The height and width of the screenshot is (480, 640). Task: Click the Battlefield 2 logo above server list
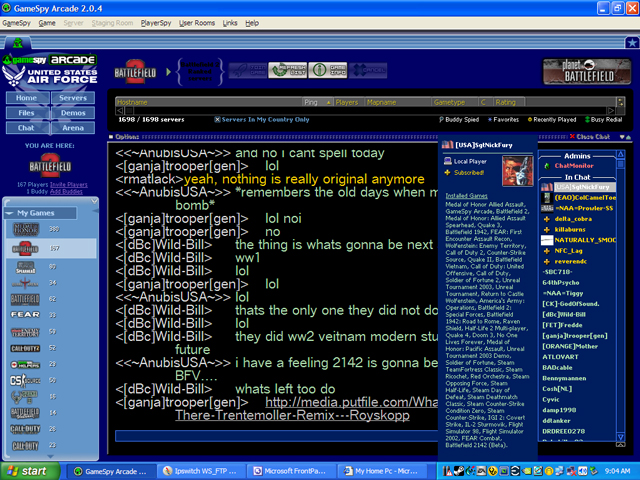tap(135, 71)
